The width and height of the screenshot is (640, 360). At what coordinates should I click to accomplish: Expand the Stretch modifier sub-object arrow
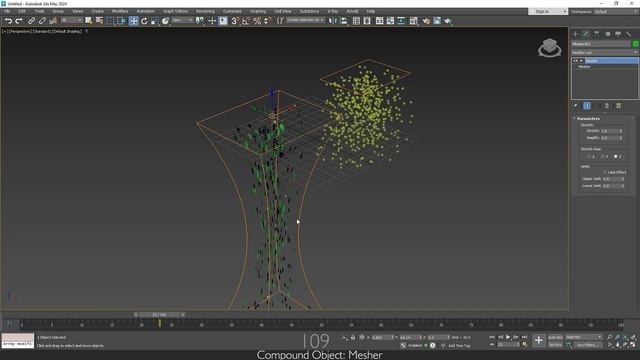coord(581,61)
